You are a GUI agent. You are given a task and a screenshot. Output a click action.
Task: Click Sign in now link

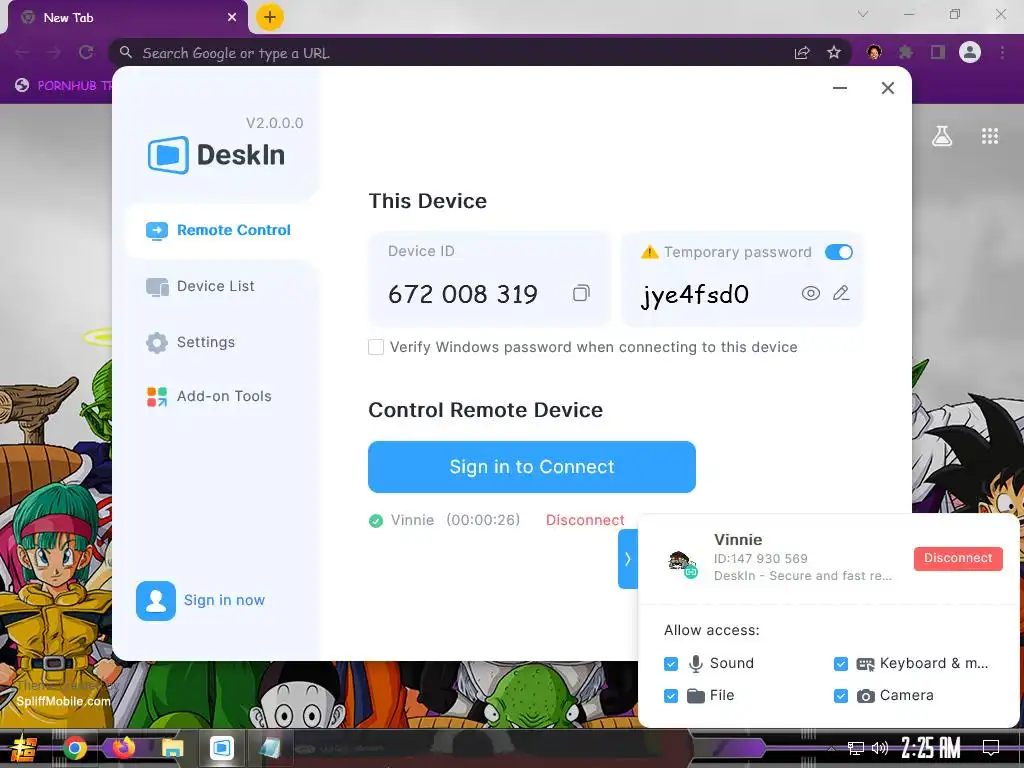coord(224,600)
